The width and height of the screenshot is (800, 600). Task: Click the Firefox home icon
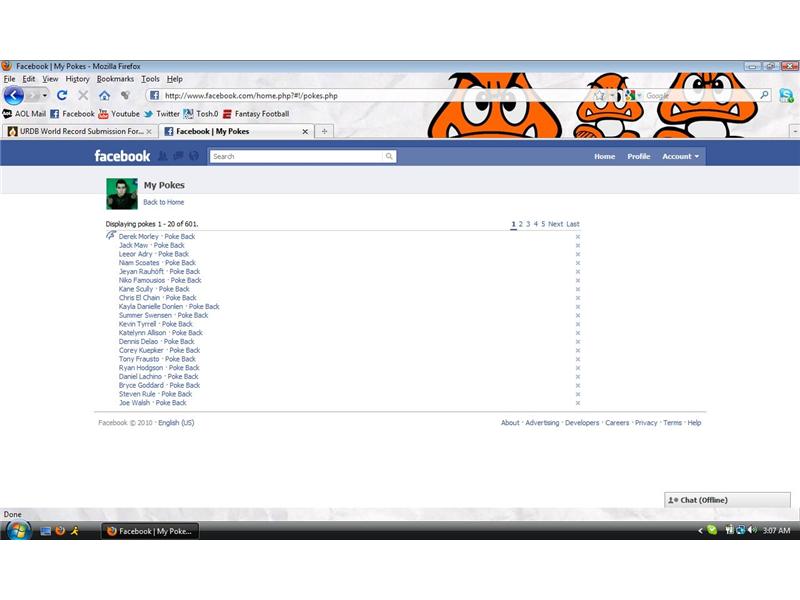point(104,95)
